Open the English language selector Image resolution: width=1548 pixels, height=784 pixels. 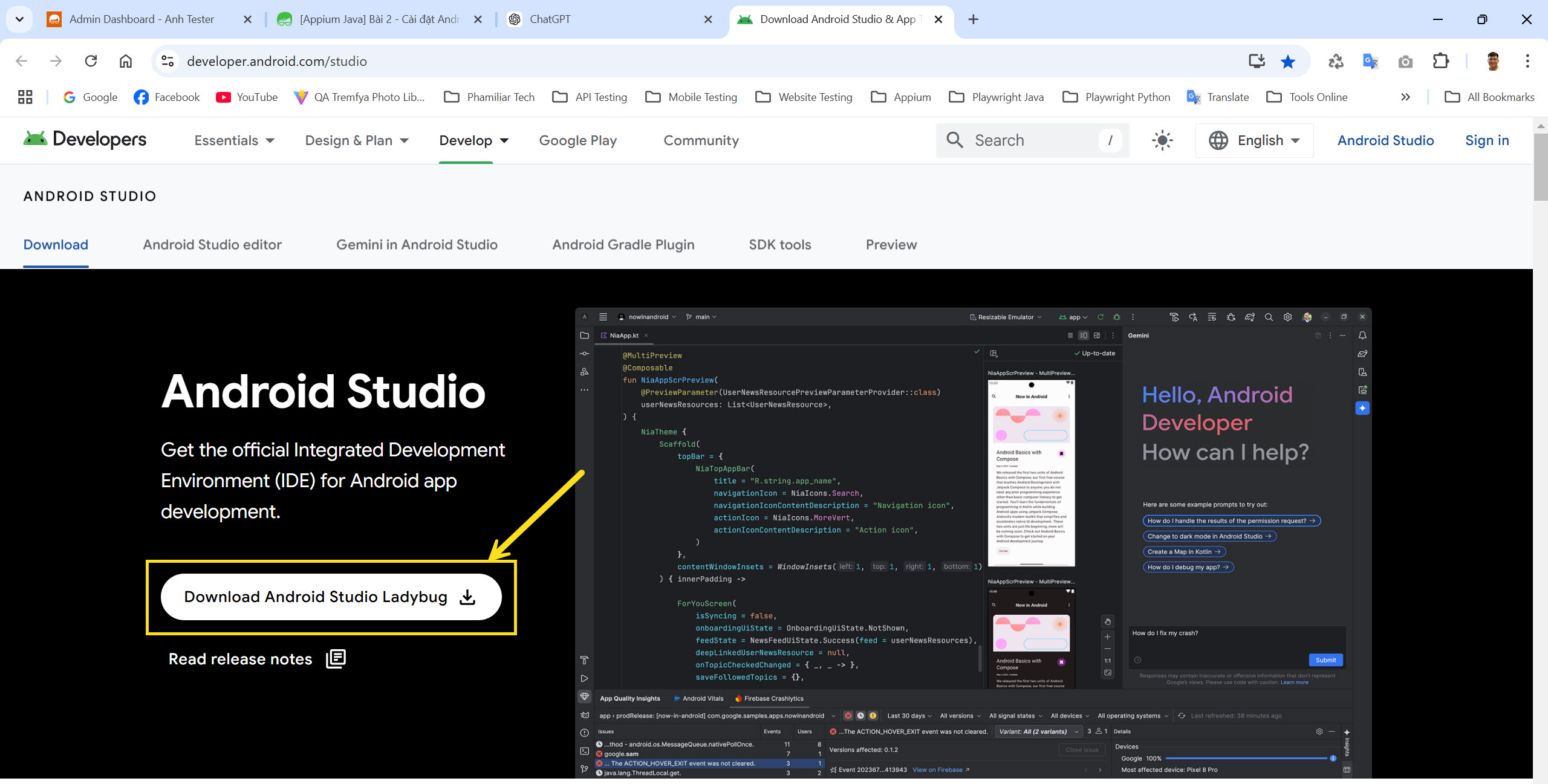point(1254,140)
